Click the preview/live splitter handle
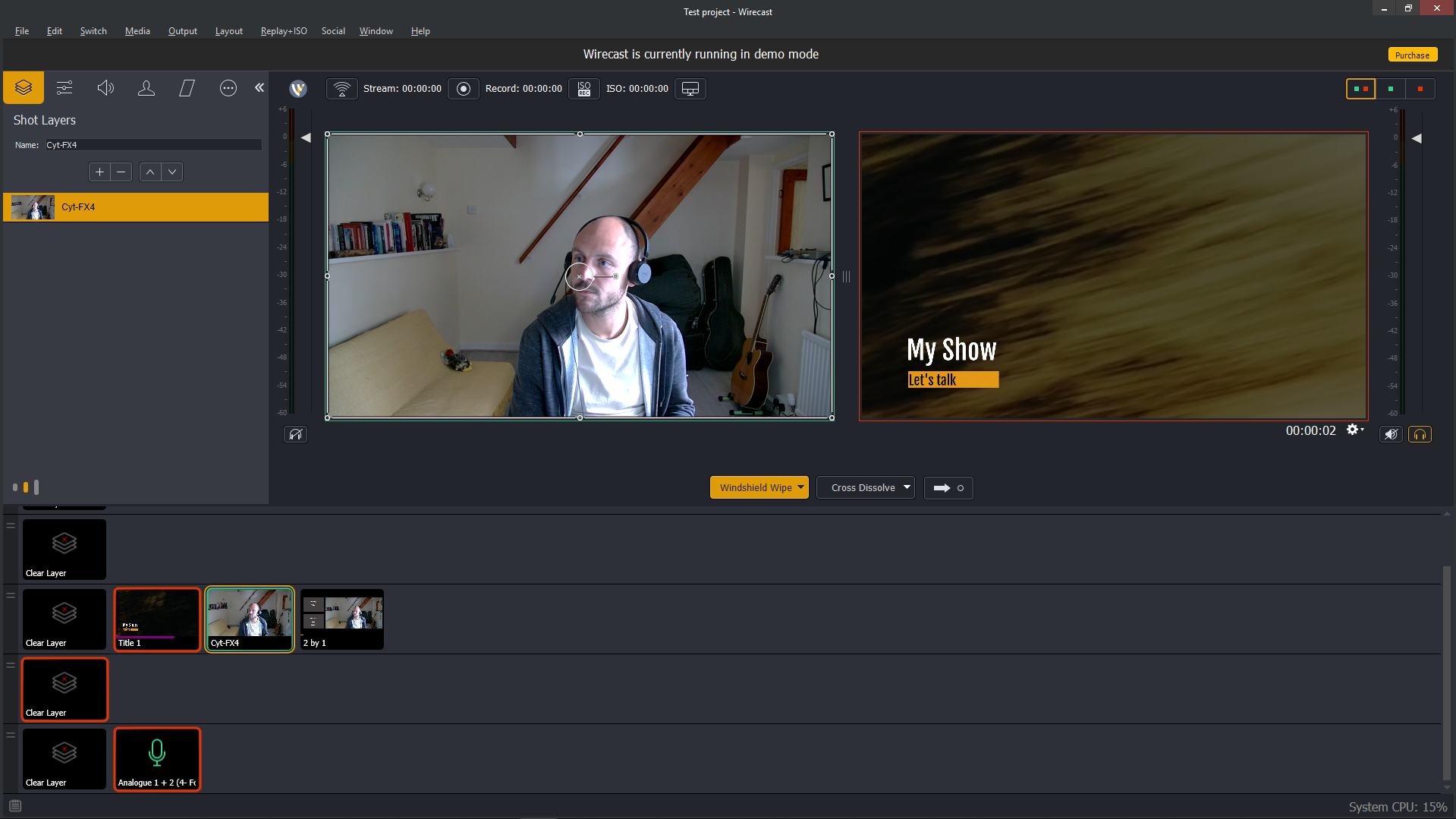The width and height of the screenshot is (1456, 819). [x=846, y=276]
